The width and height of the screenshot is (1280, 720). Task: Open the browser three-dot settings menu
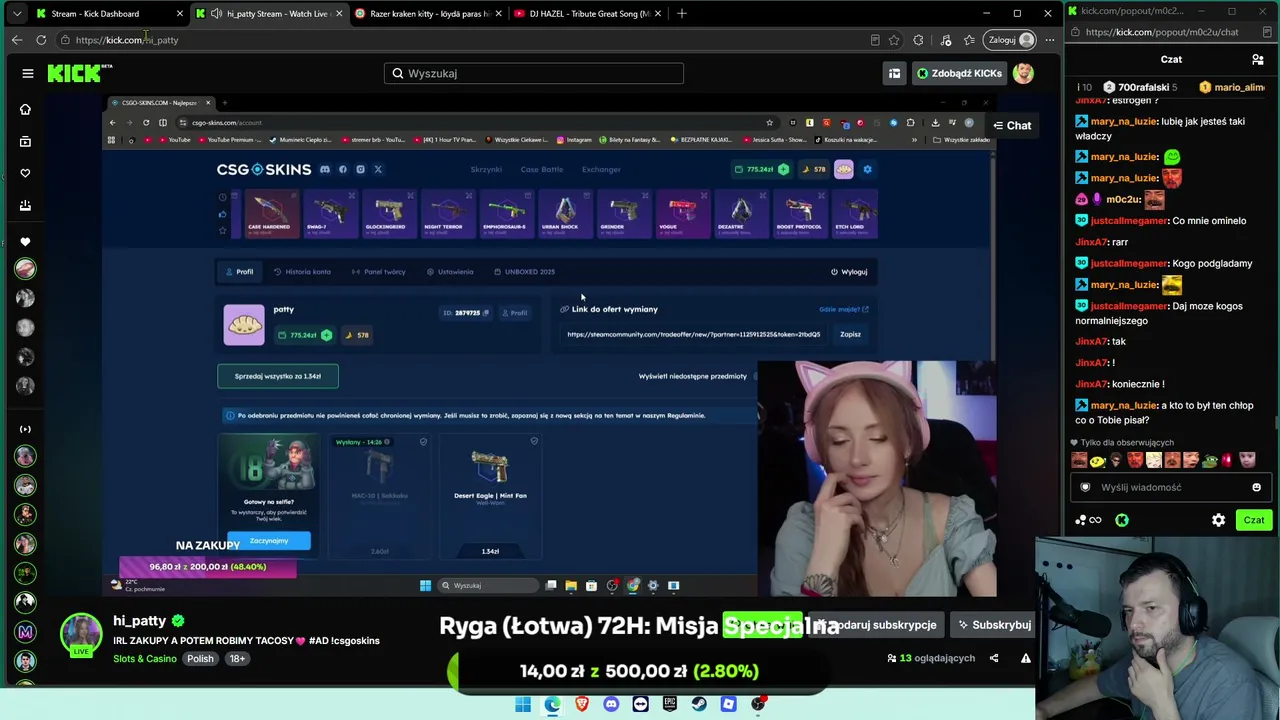click(x=1049, y=40)
